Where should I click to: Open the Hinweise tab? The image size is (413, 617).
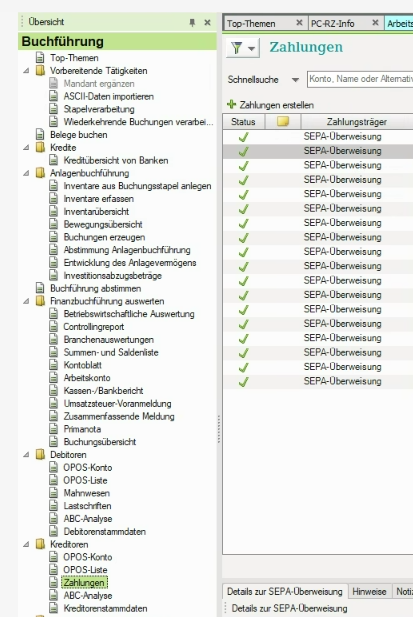coord(369,591)
